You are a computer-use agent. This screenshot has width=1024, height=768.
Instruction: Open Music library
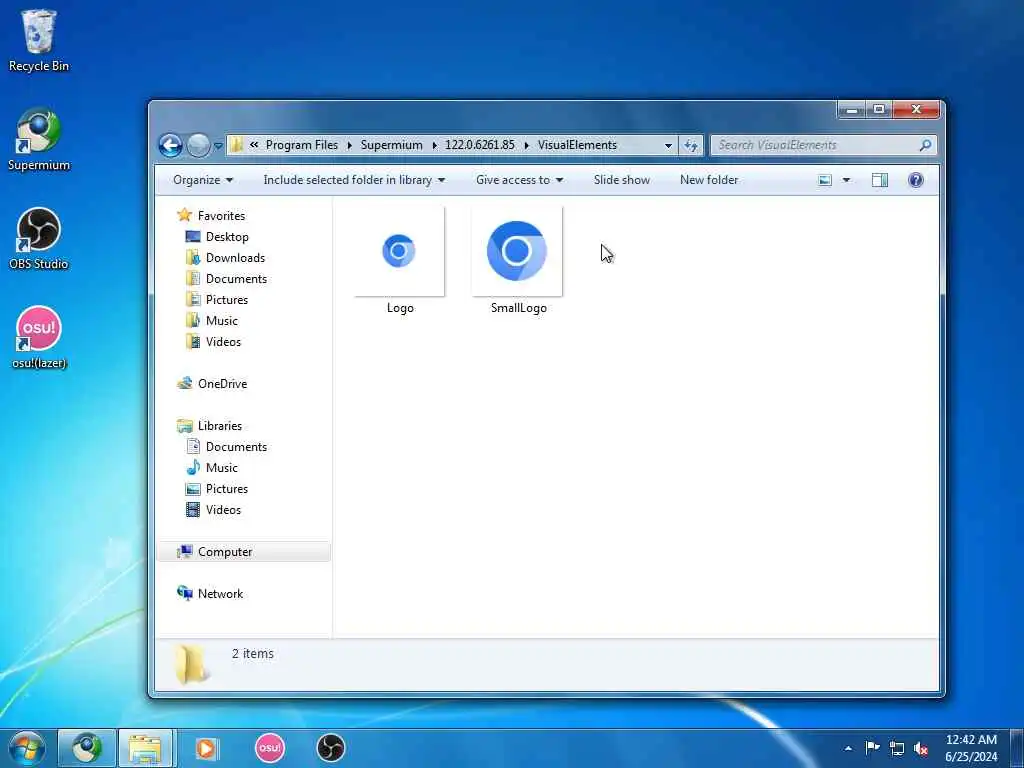[212, 468]
